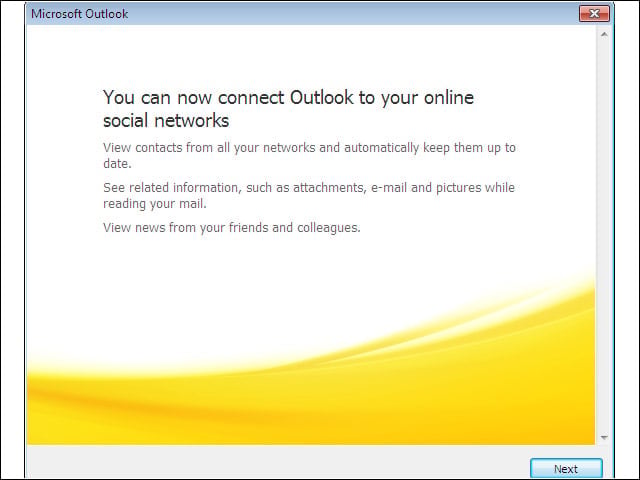
Task: Click the text "View news from your friends and colleagues."
Action: [x=231, y=227]
